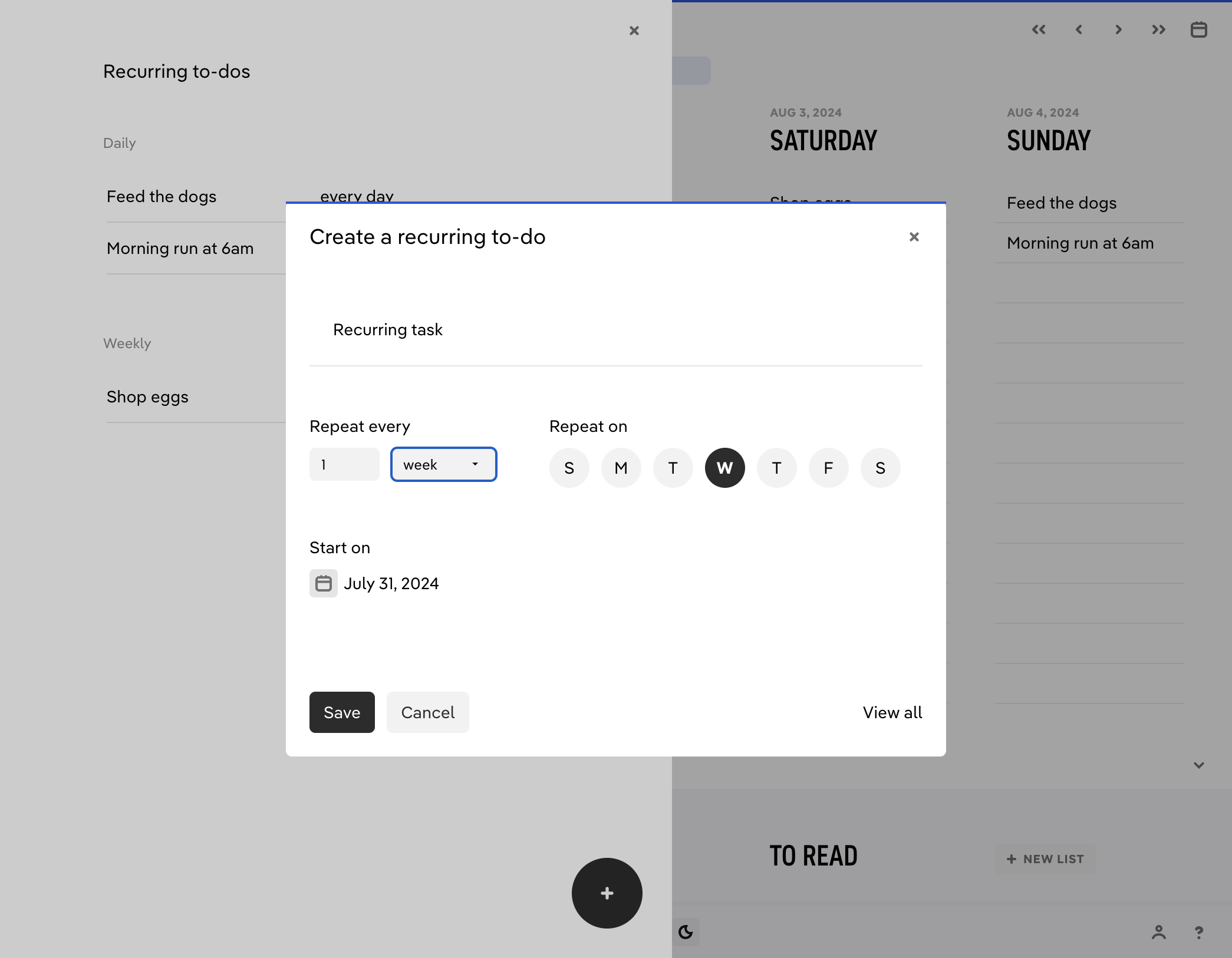This screenshot has height=958, width=1232.
Task: Select Shop eggs weekly recurring item
Action: click(x=147, y=397)
